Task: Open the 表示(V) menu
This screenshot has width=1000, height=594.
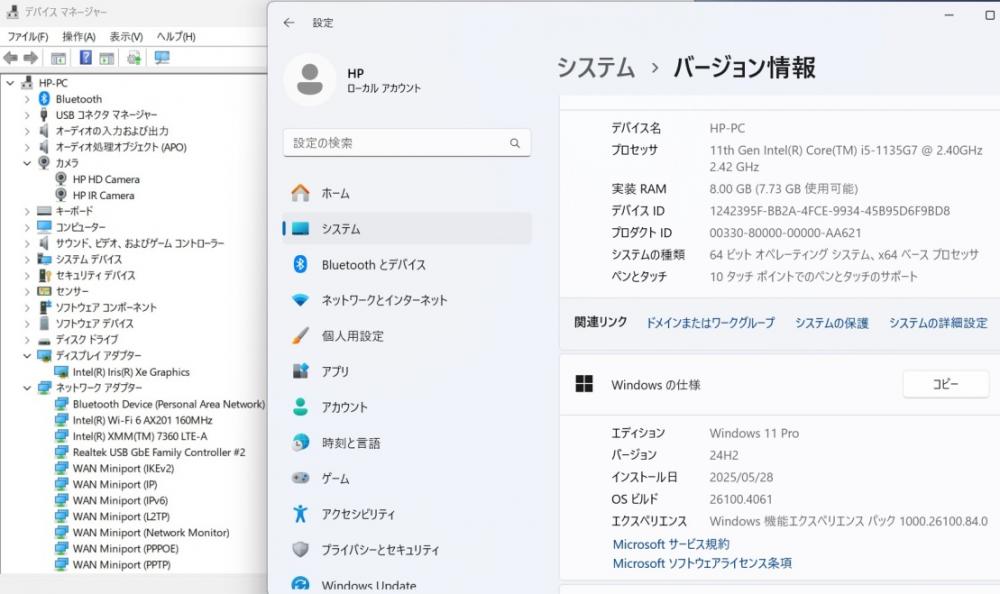Action: (126, 37)
